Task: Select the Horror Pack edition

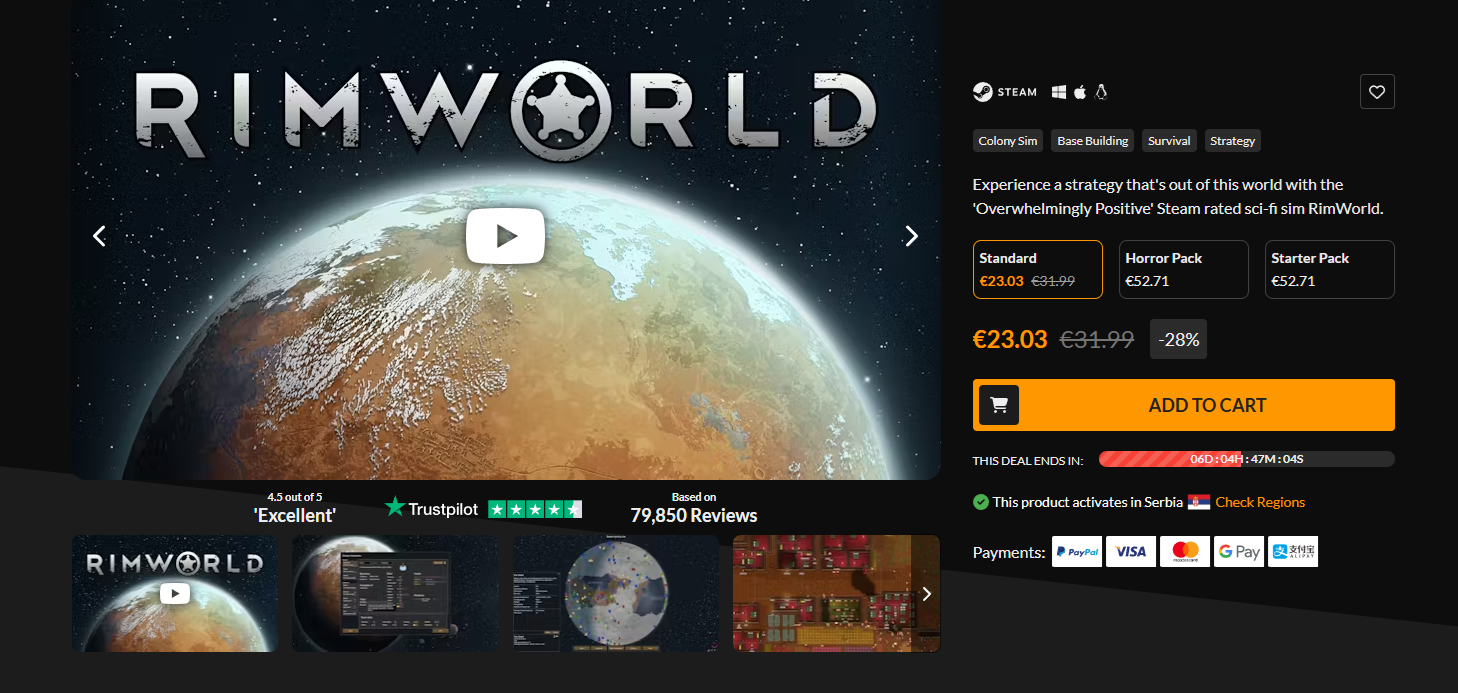Action: click(x=1184, y=269)
